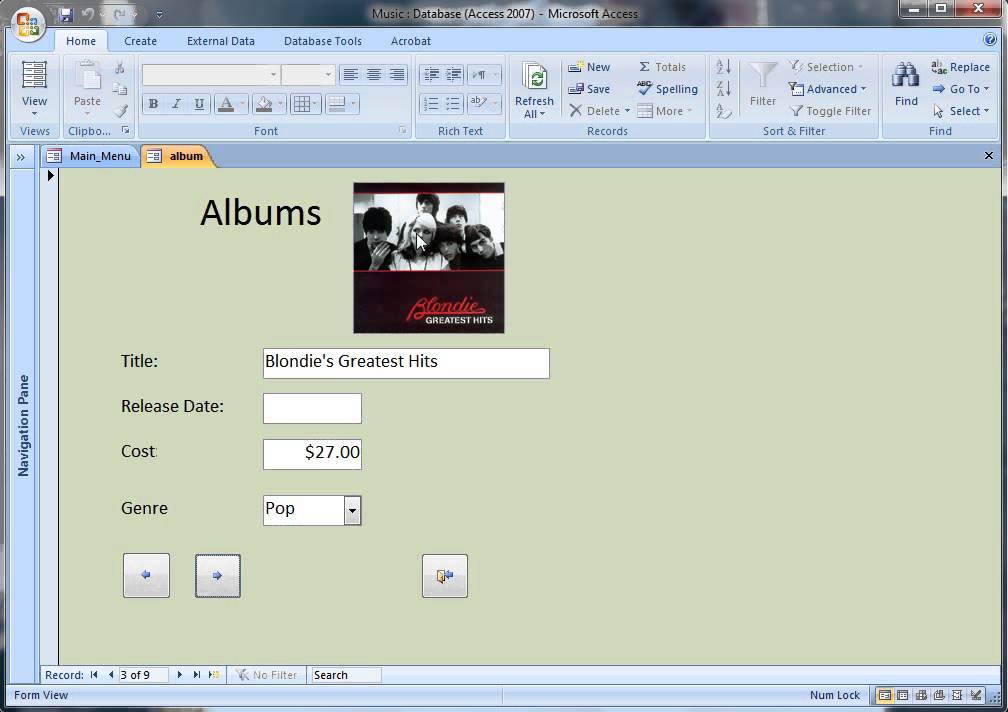Click Toggle Filter
This screenshot has height=712, width=1008.
830,111
